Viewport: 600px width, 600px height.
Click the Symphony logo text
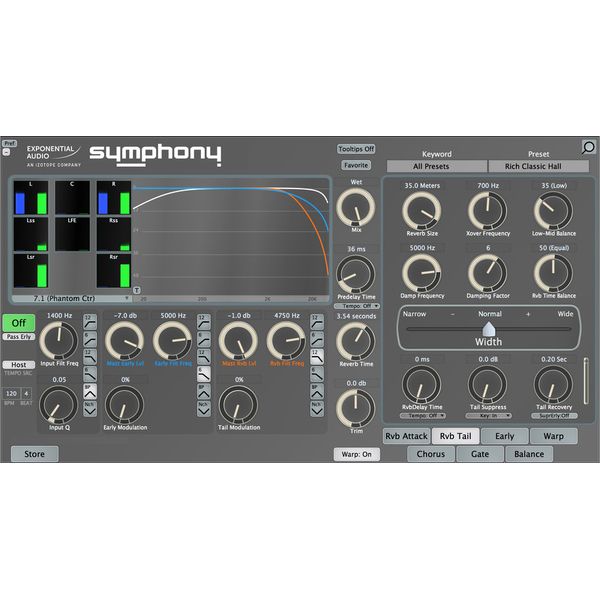(155, 155)
